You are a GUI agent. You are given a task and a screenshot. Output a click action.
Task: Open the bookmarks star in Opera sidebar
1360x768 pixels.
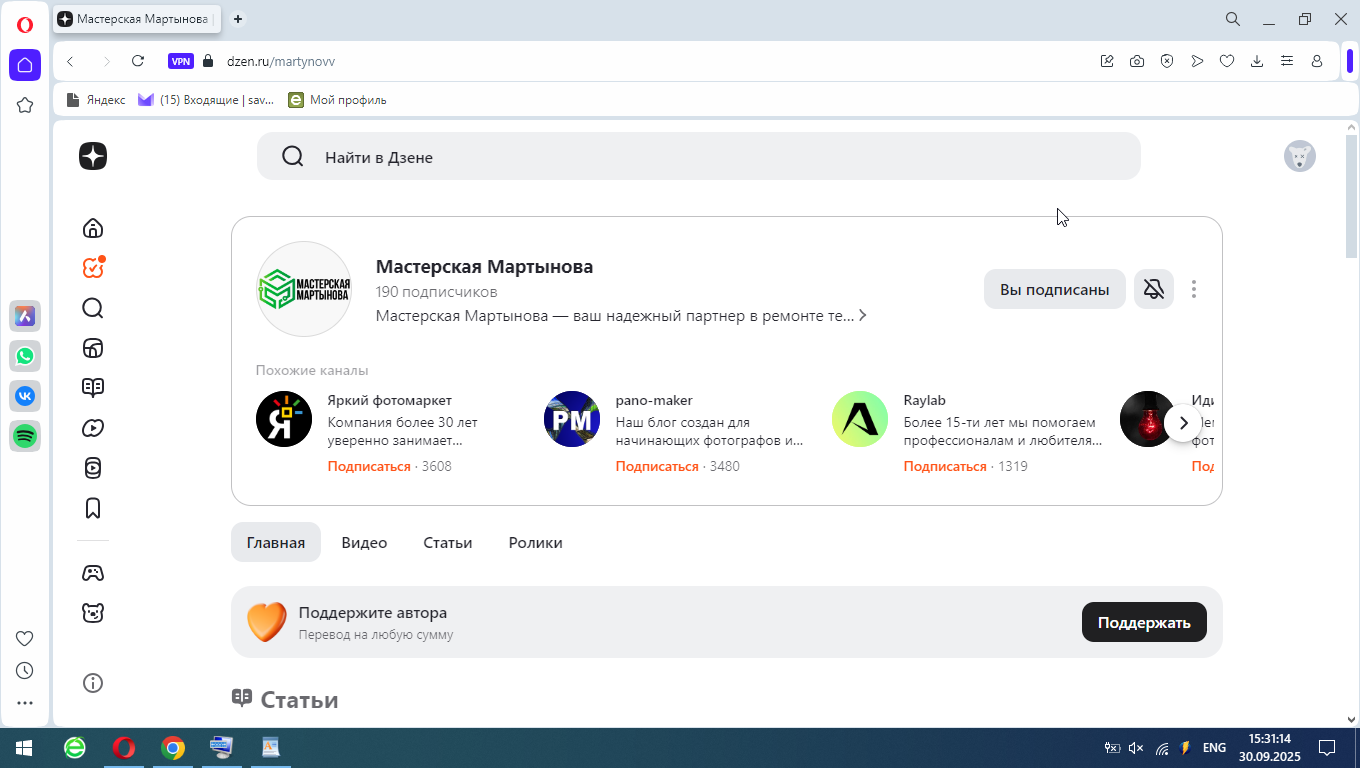25,105
